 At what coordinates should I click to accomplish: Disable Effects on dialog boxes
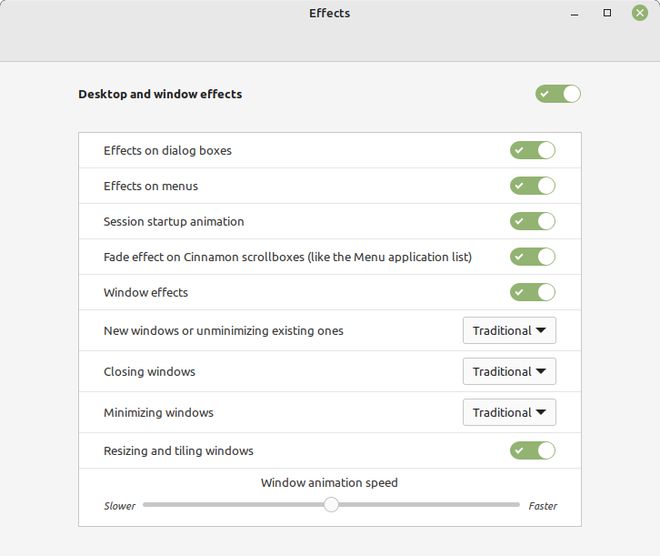pyautogui.click(x=532, y=150)
